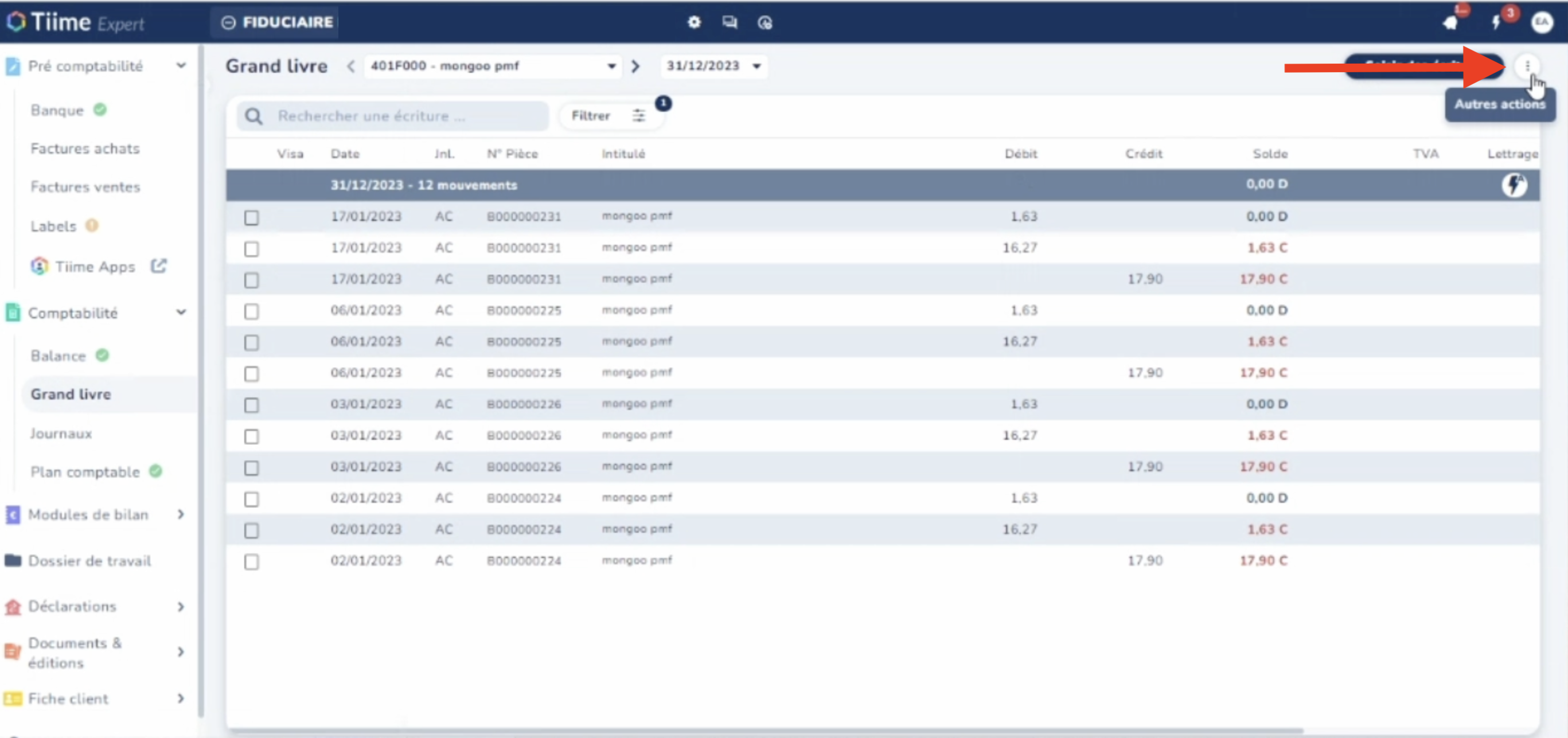1568x738 pixels.
Task: Open the 401F000 - mongoo pmf account dropdown
Action: pyautogui.click(x=493, y=66)
